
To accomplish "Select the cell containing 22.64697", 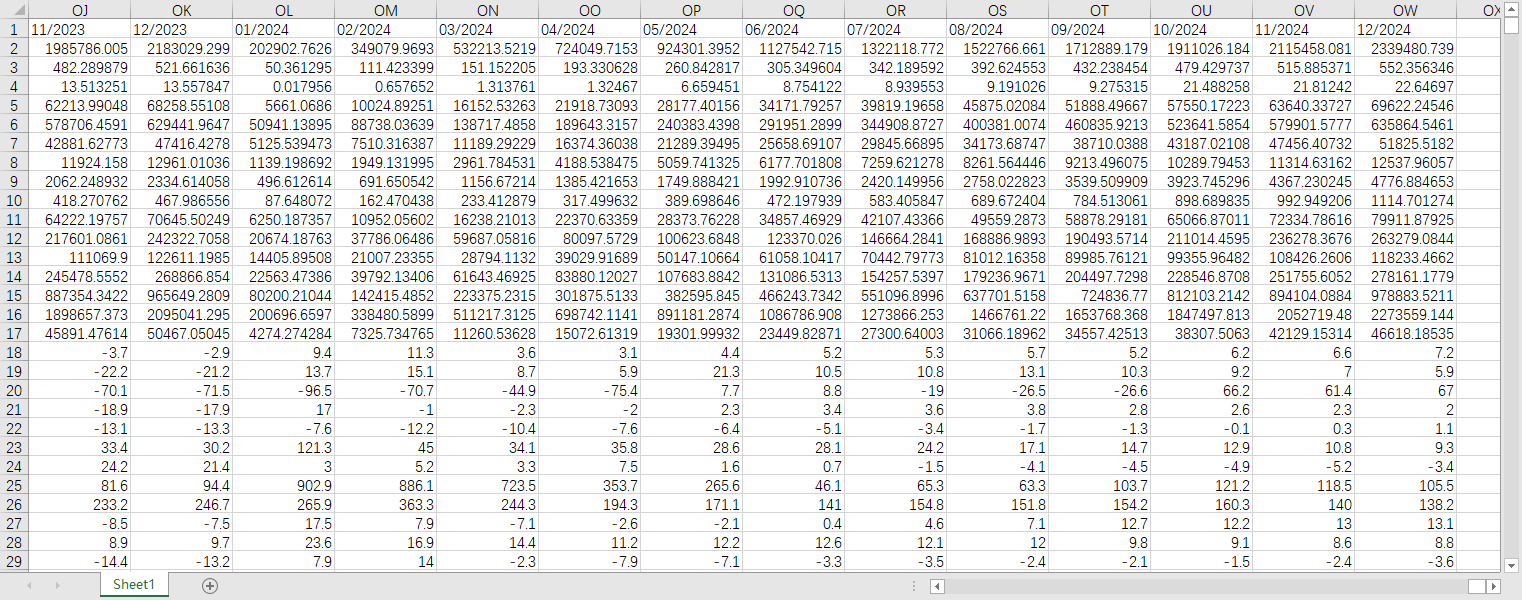I will pos(1405,86).
